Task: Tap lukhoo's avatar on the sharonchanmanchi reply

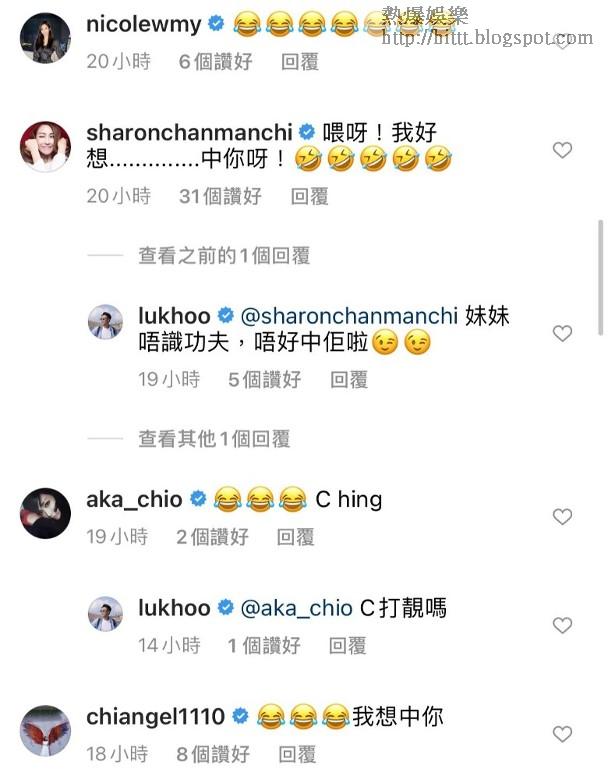Action: pos(105,322)
